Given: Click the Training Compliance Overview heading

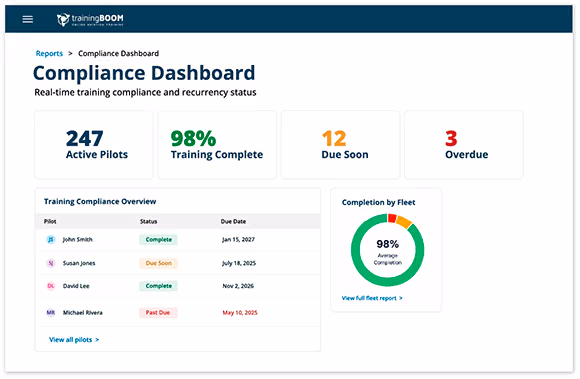Looking at the screenshot, I should [x=100, y=202].
